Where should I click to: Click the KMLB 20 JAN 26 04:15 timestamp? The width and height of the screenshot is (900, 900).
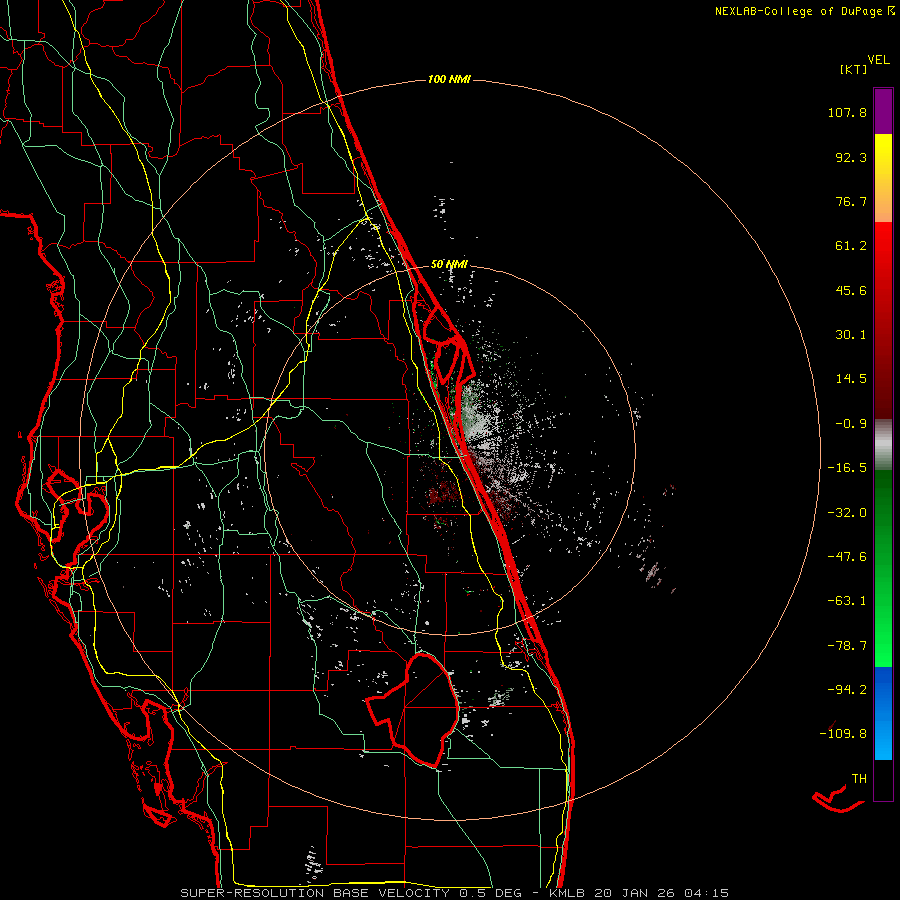coord(639,893)
